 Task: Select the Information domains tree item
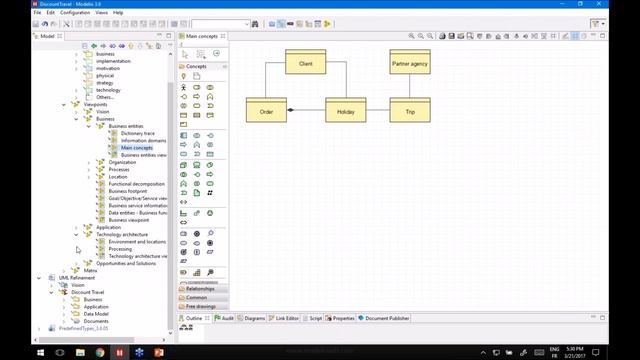click(143, 141)
